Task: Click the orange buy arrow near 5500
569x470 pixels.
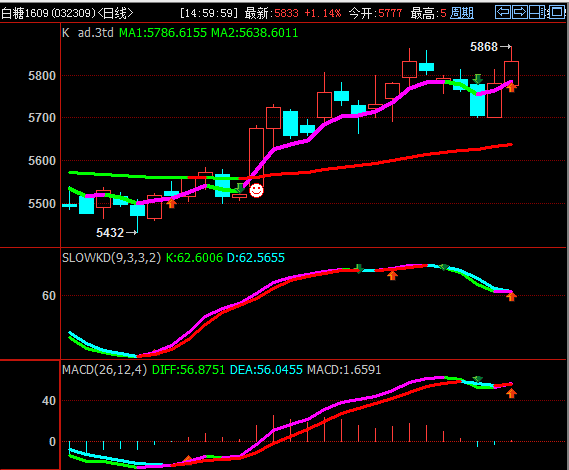Action: coord(172,203)
